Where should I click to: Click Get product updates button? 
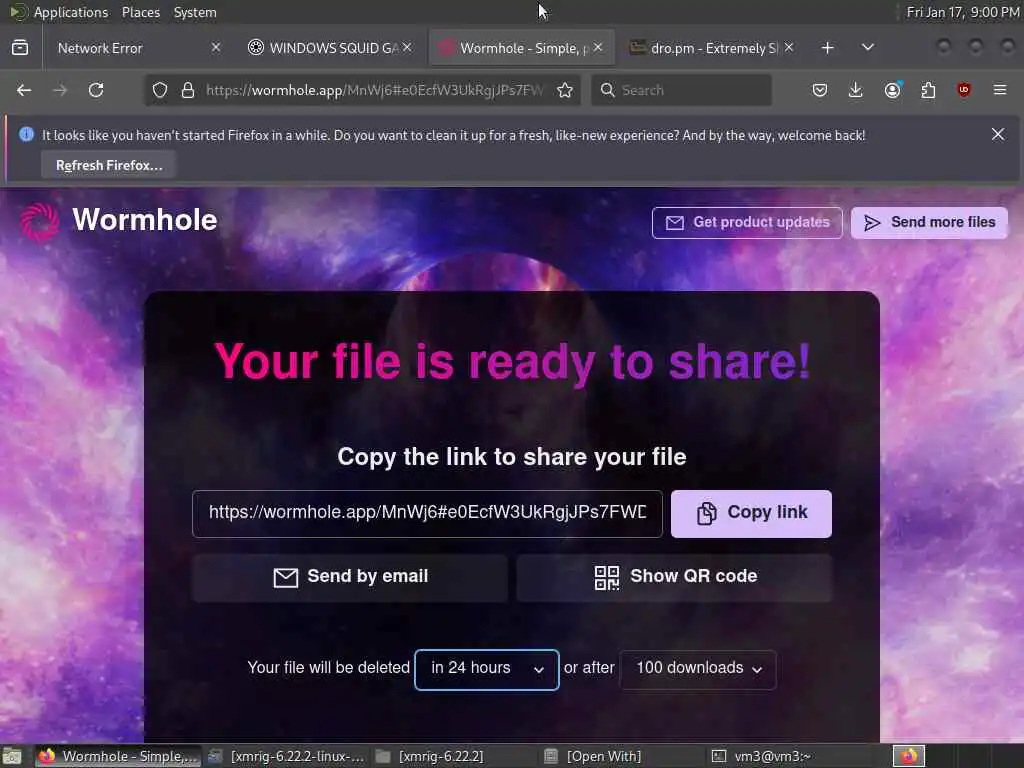pyautogui.click(x=747, y=223)
